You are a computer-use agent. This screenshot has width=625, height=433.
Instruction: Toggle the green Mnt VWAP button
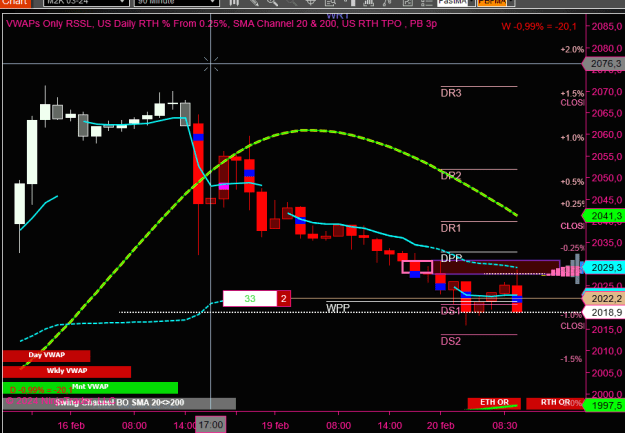click(90, 388)
